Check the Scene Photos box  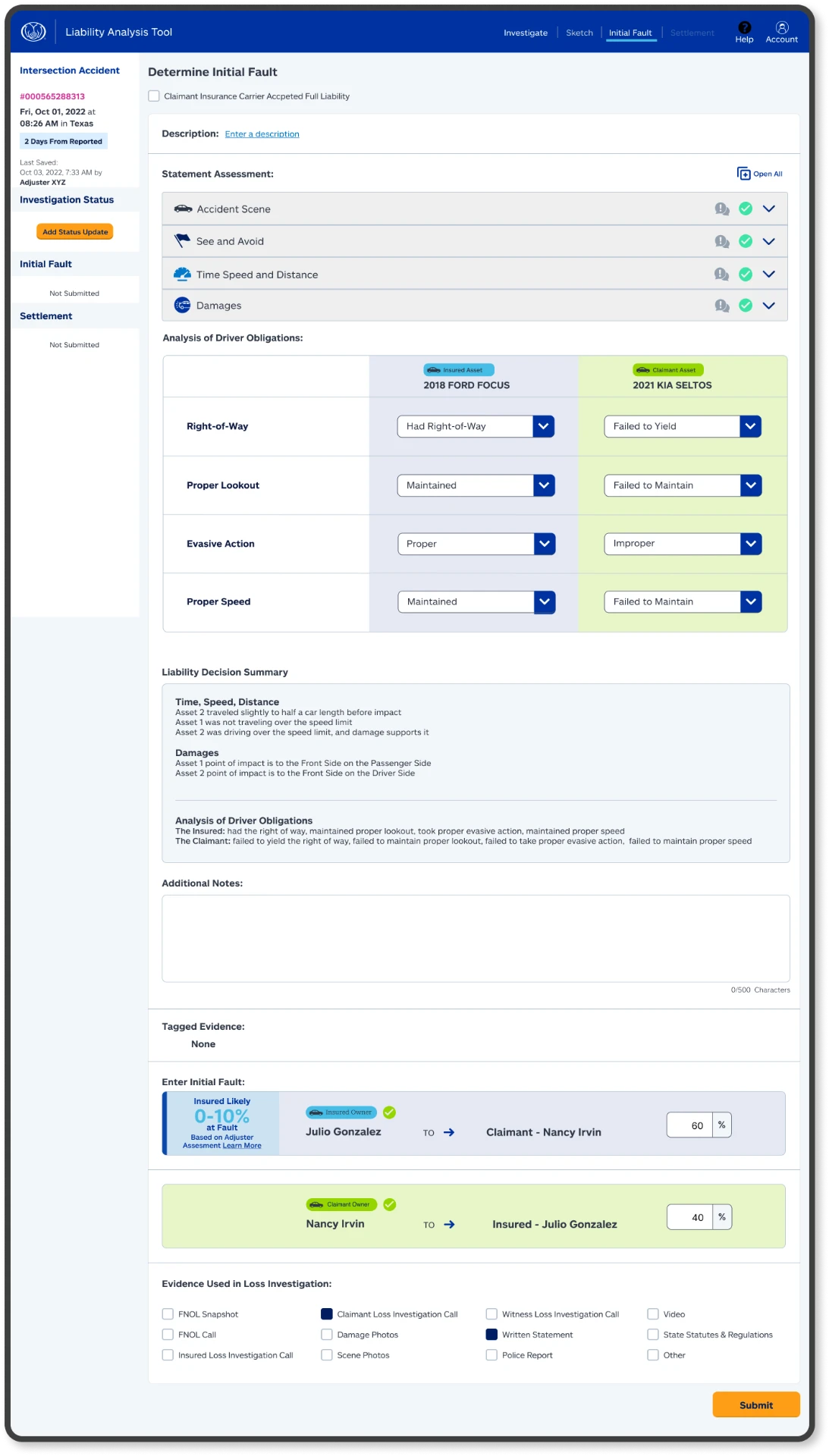pyautogui.click(x=327, y=1354)
